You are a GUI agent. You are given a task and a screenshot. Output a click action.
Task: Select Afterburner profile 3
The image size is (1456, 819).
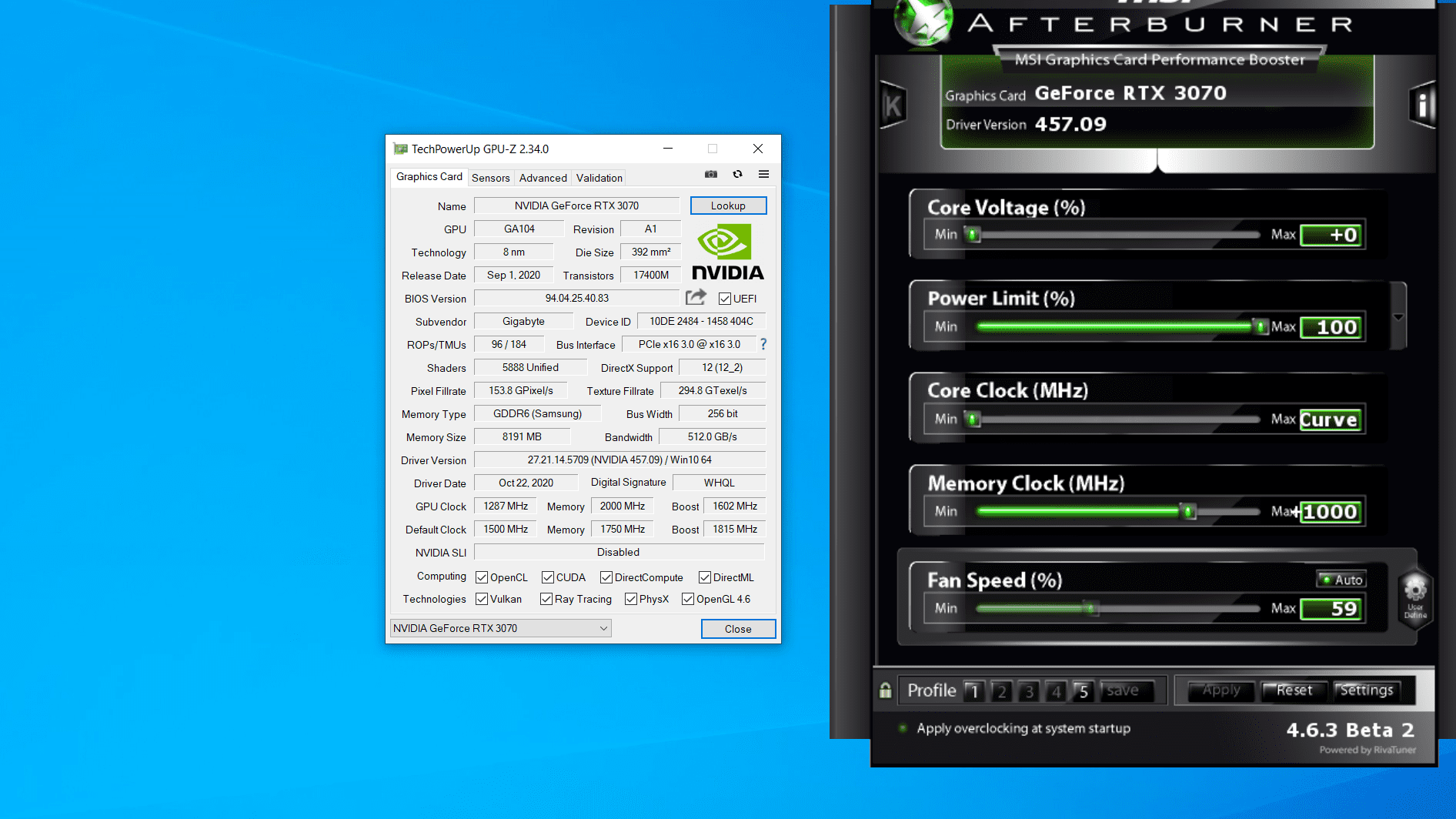[1029, 691]
